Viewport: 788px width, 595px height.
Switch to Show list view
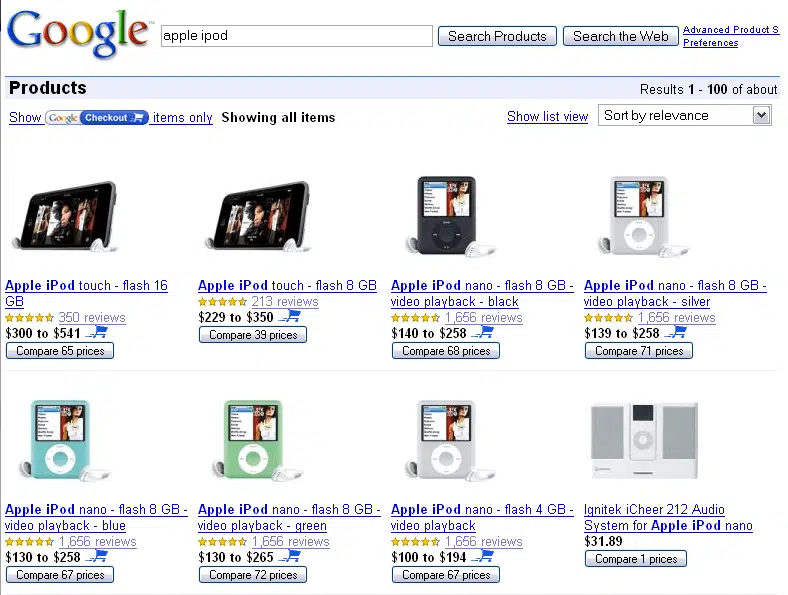click(x=547, y=117)
